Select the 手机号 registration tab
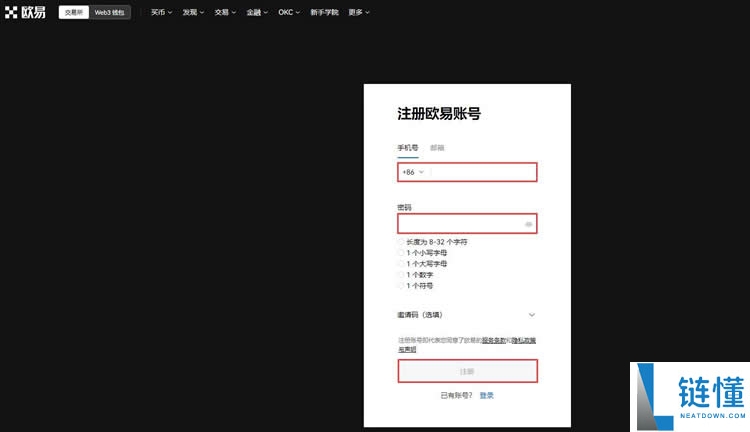 pyautogui.click(x=408, y=148)
